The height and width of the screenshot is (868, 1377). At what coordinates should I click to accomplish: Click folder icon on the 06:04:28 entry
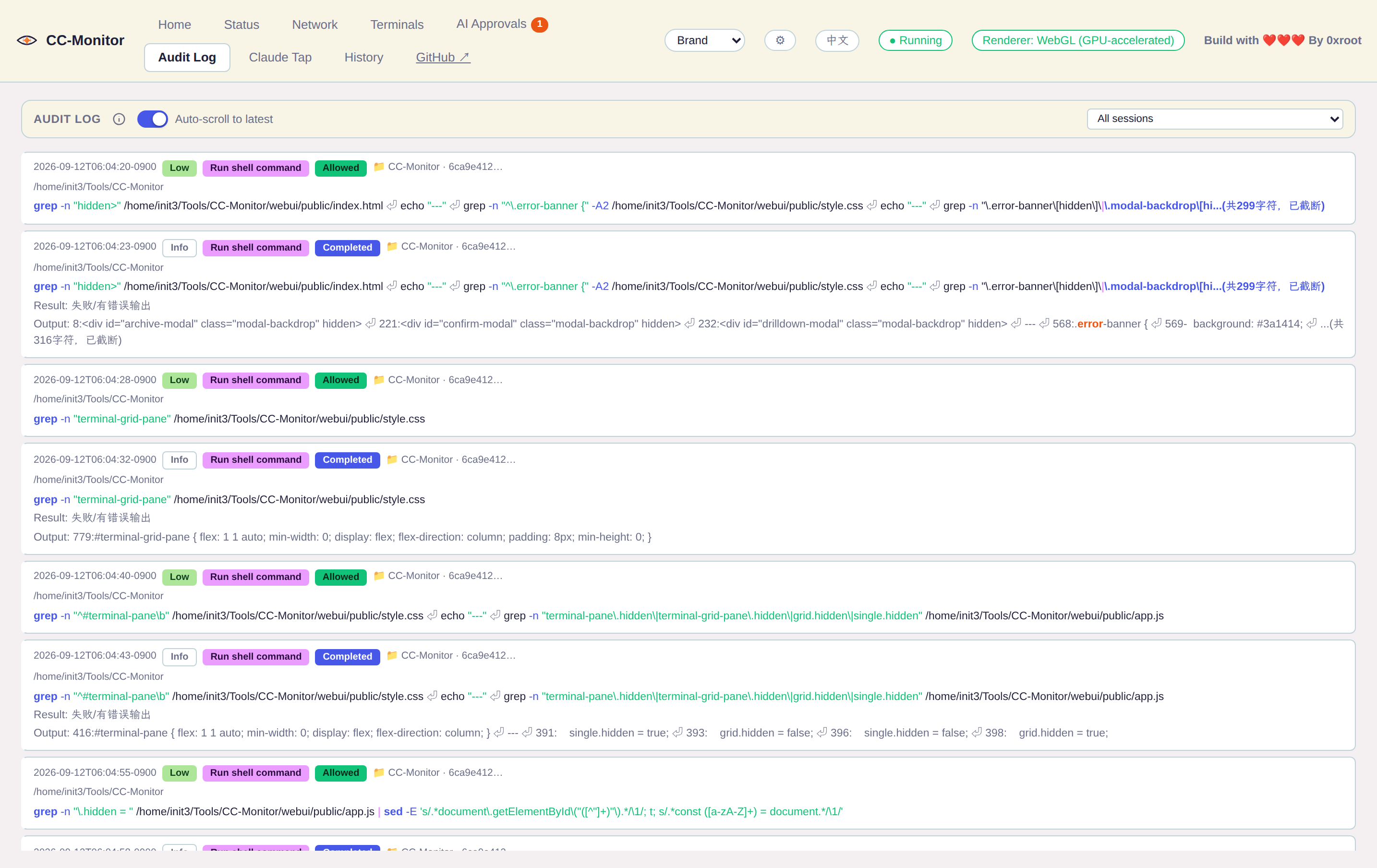tap(378, 379)
